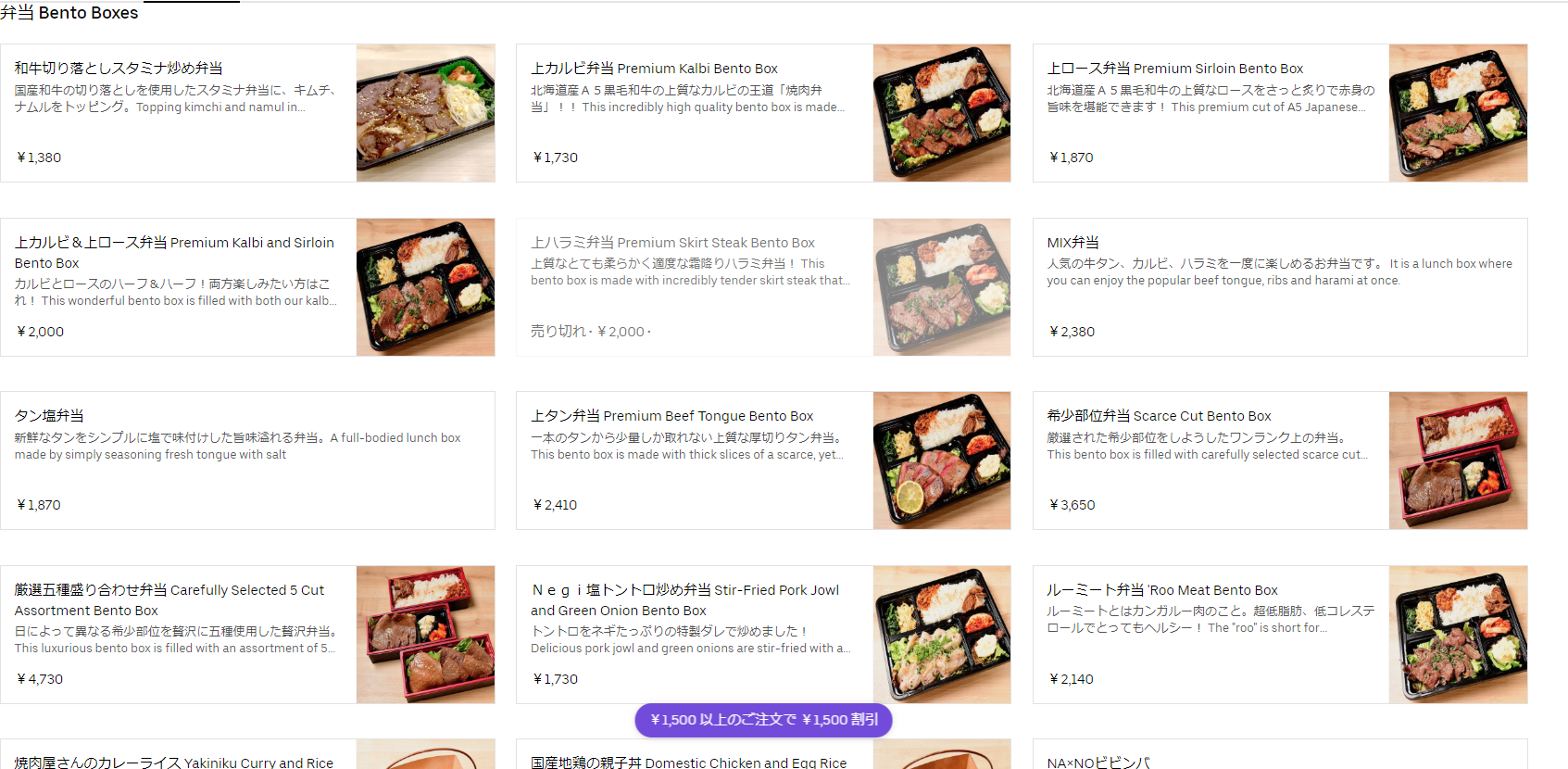Open the sold-out Premium Skirt Steak Bento Box
The width and height of the screenshot is (1568, 769).
(763, 287)
